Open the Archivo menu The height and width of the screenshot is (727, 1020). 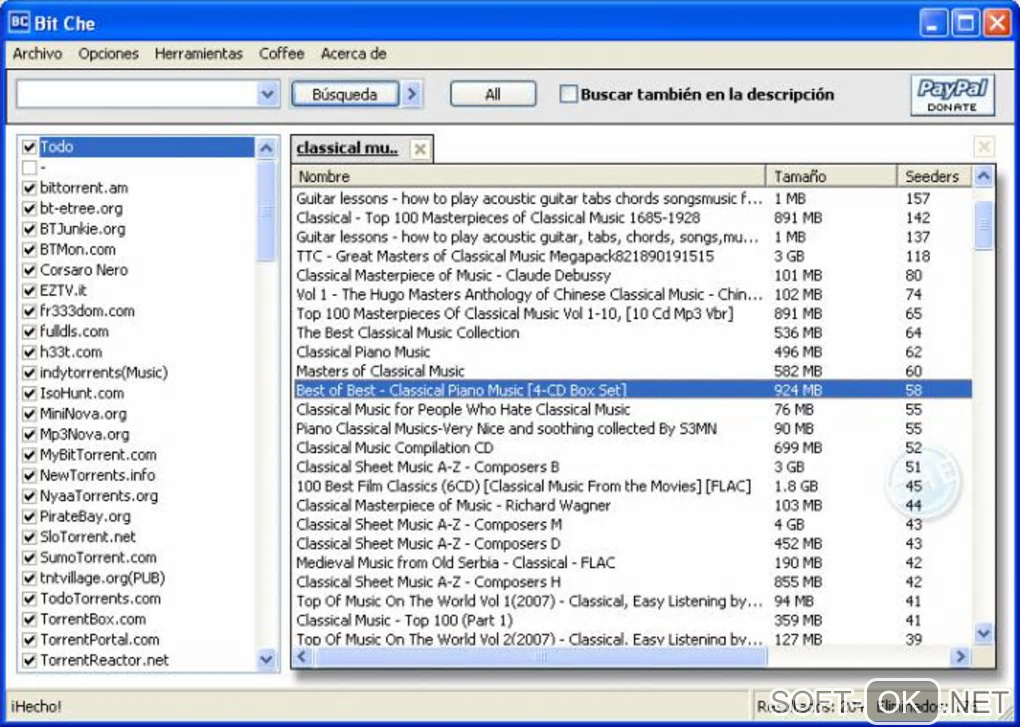pos(37,53)
